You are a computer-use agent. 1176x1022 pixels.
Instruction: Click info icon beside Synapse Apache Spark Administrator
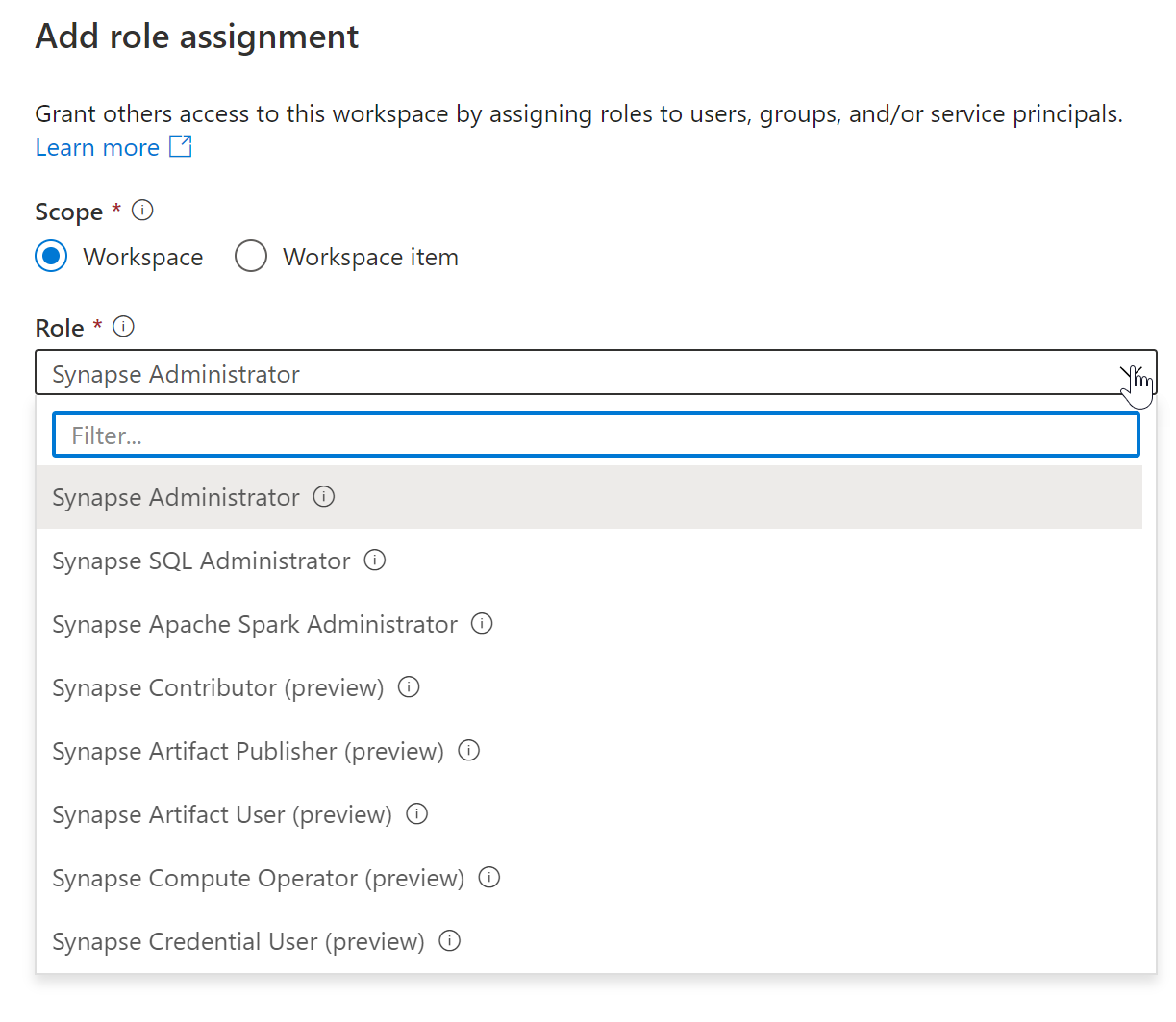pos(482,624)
